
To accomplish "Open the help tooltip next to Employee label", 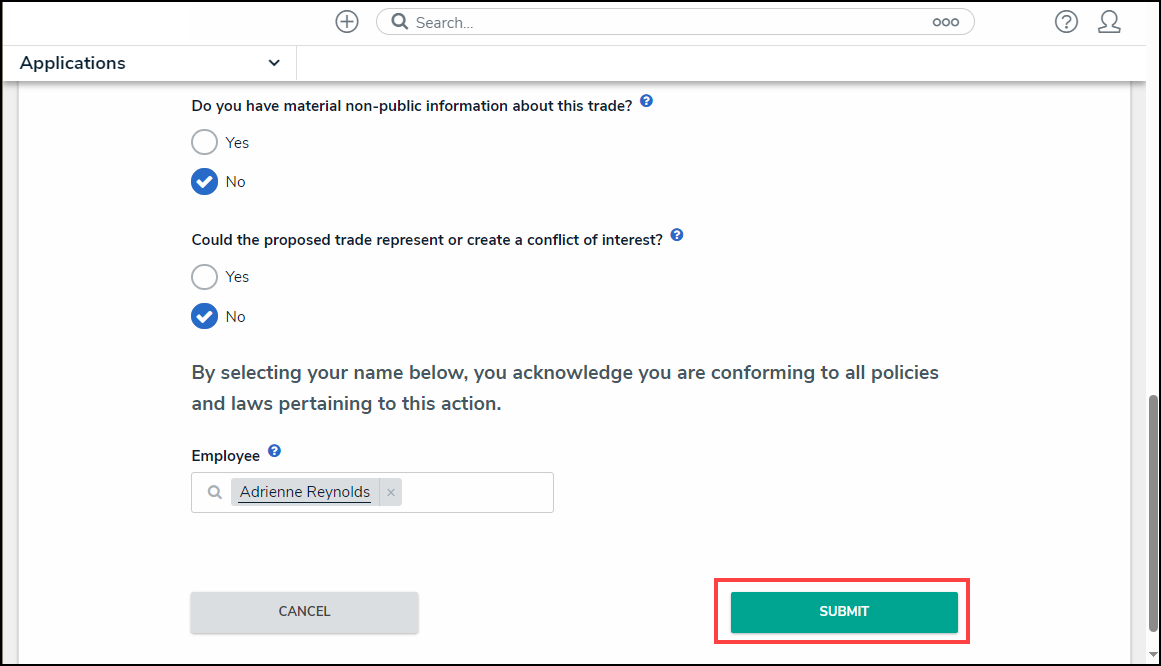I will (x=274, y=450).
